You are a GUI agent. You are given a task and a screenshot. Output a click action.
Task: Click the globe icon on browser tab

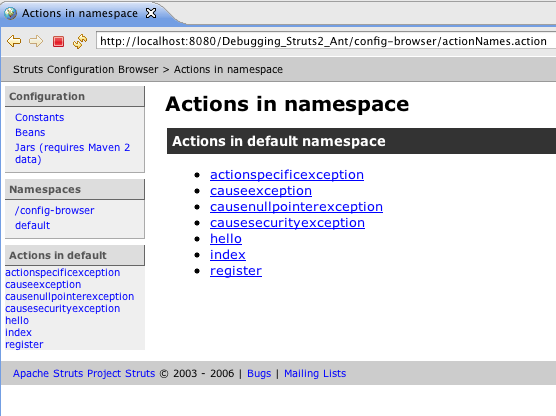click(10, 13)
